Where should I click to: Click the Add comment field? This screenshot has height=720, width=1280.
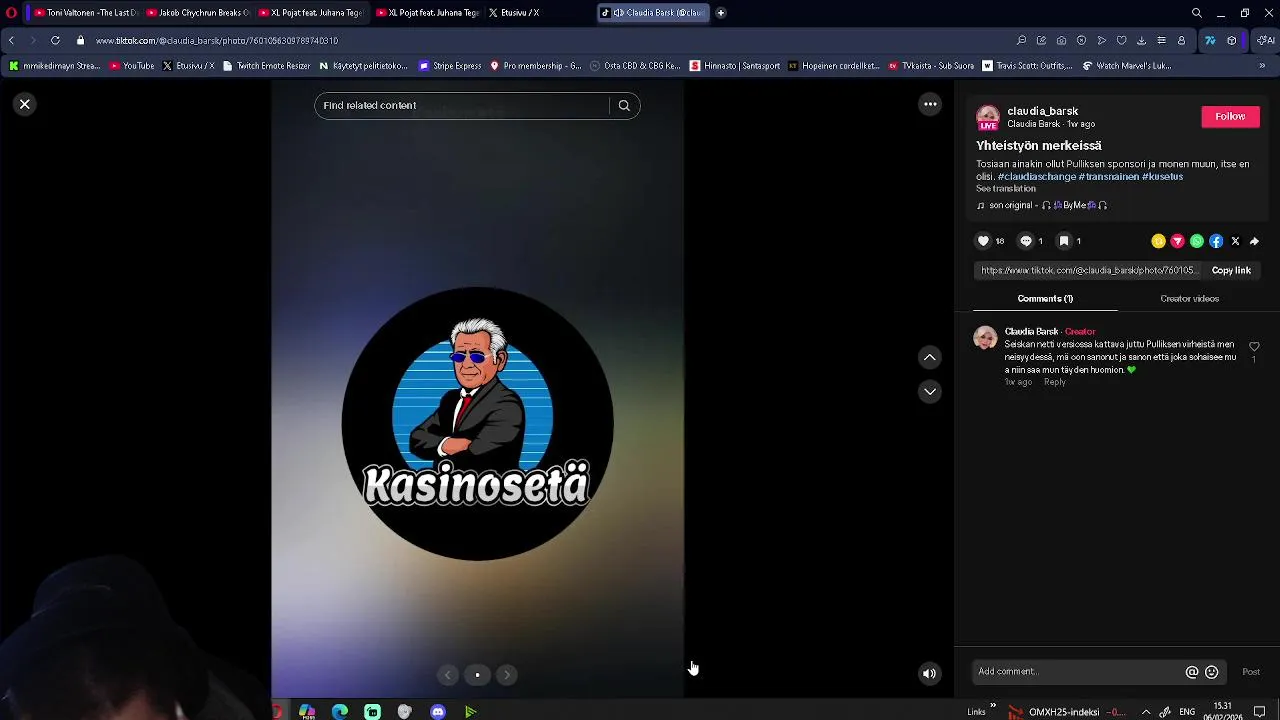1078,672
